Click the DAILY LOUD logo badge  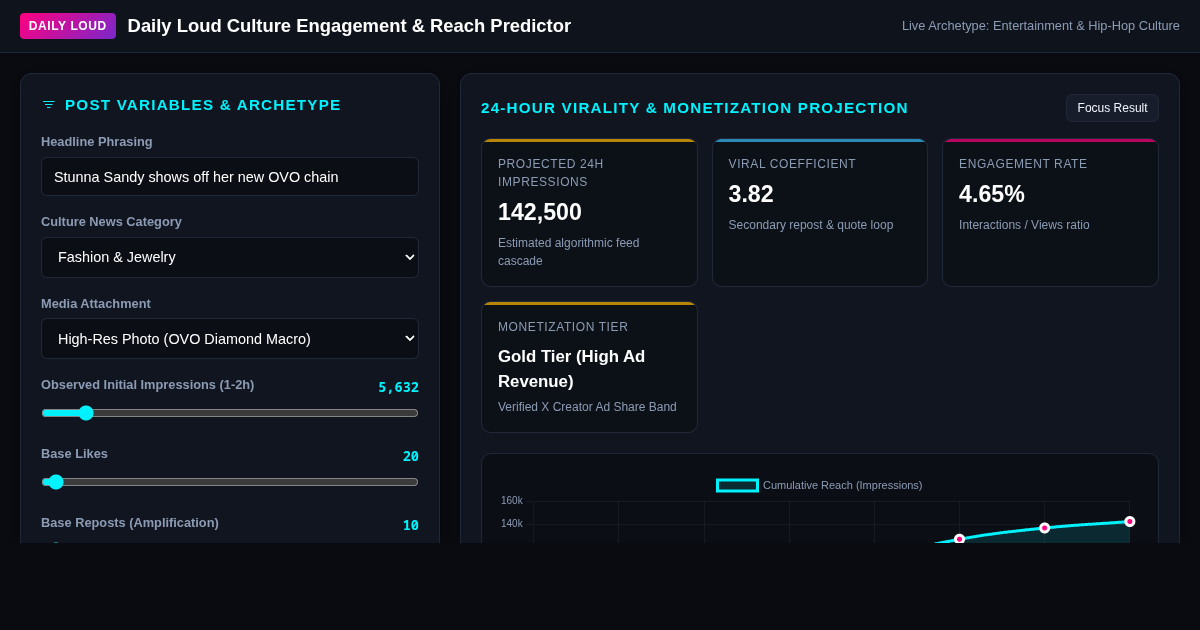tap(68, 26)
